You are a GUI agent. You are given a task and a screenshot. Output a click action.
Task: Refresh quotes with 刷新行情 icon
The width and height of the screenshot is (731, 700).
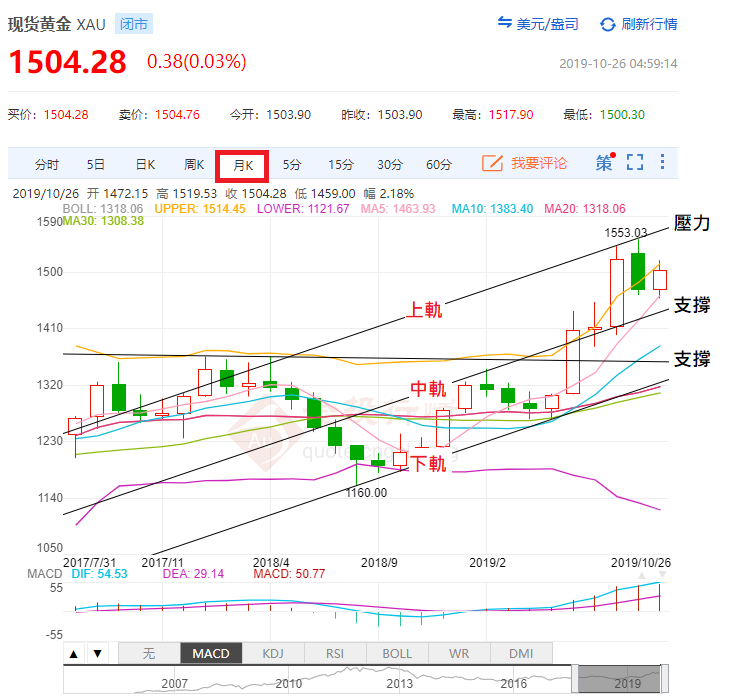click(608, 24)
